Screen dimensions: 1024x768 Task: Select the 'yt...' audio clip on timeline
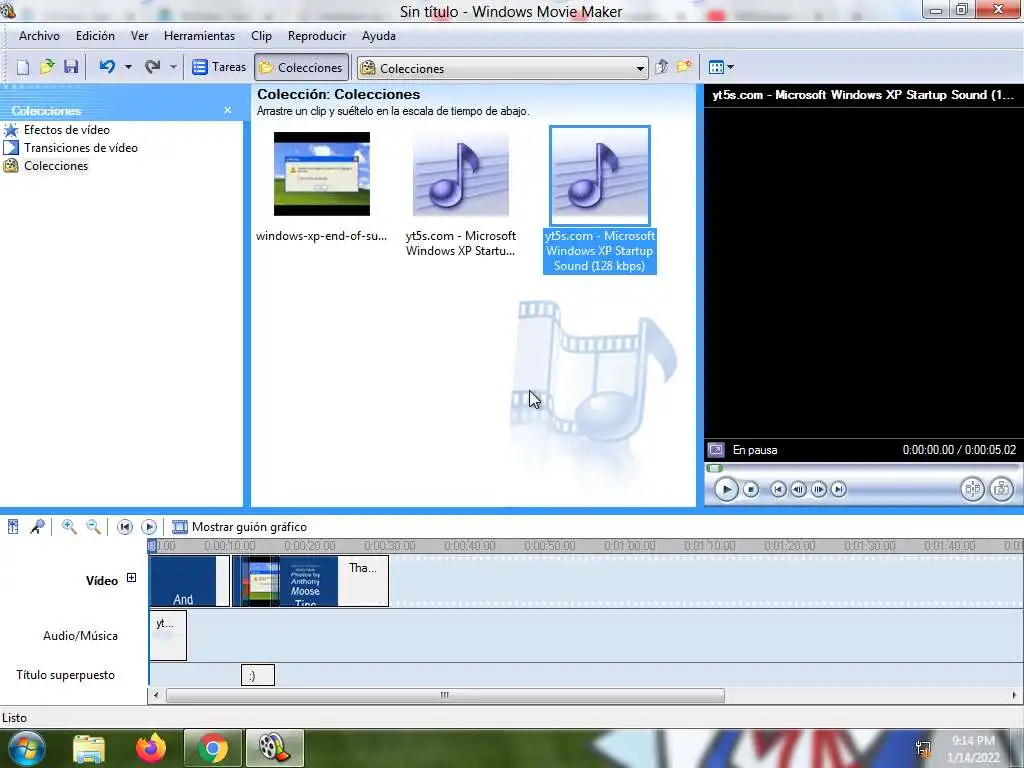tap(168, 635)
